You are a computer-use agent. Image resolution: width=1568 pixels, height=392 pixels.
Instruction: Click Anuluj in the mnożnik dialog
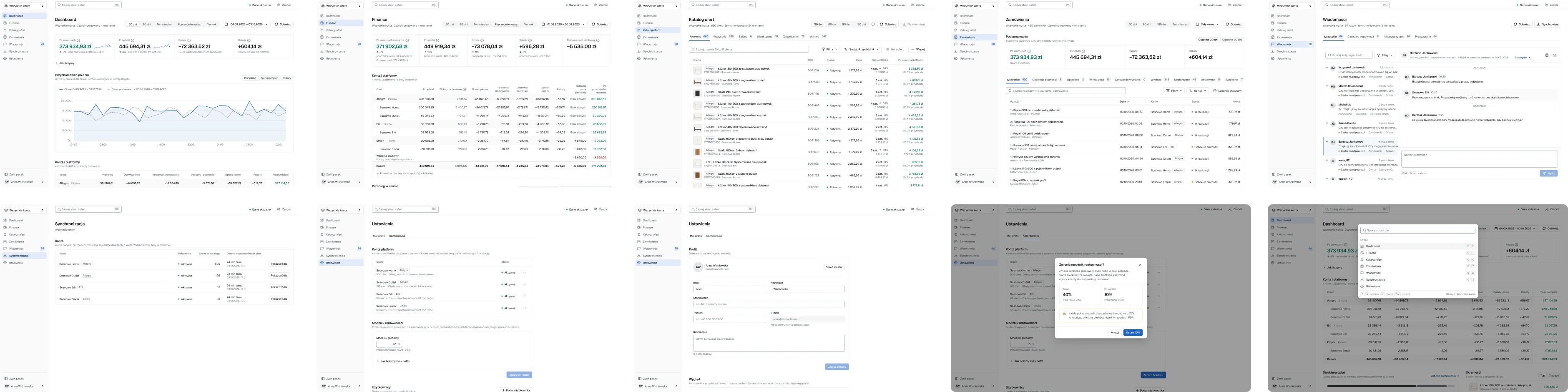click(x=1115, y=332)
